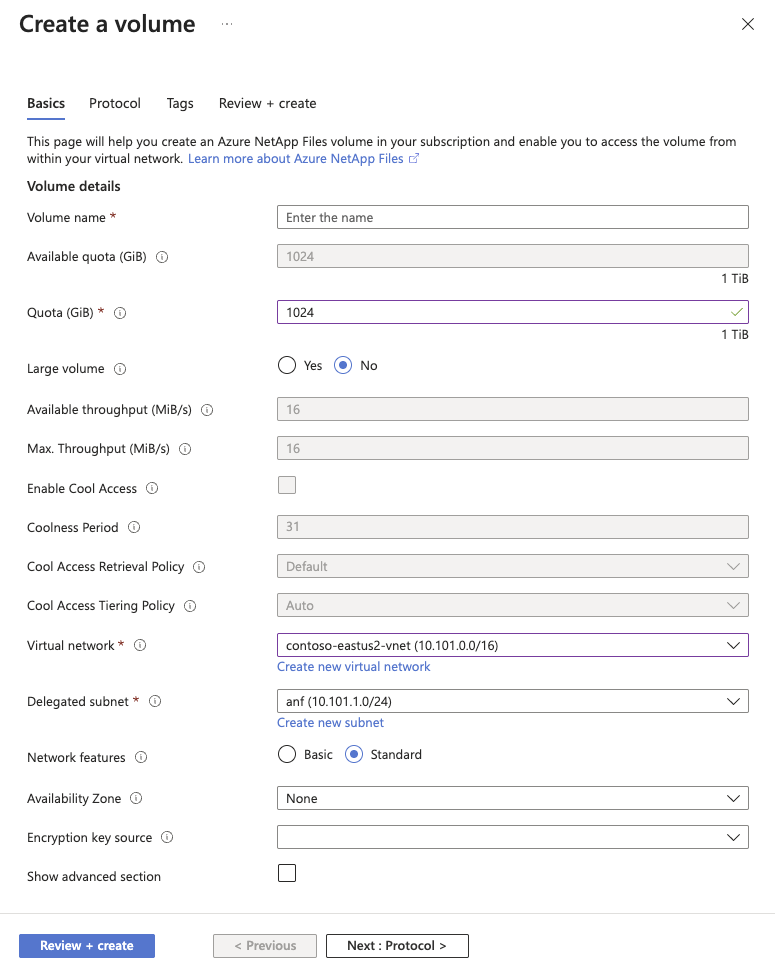The width and height of the screenshot is (775, 978).
Task: Tick the Show advanced section checkbox
Action: point(287,873)
